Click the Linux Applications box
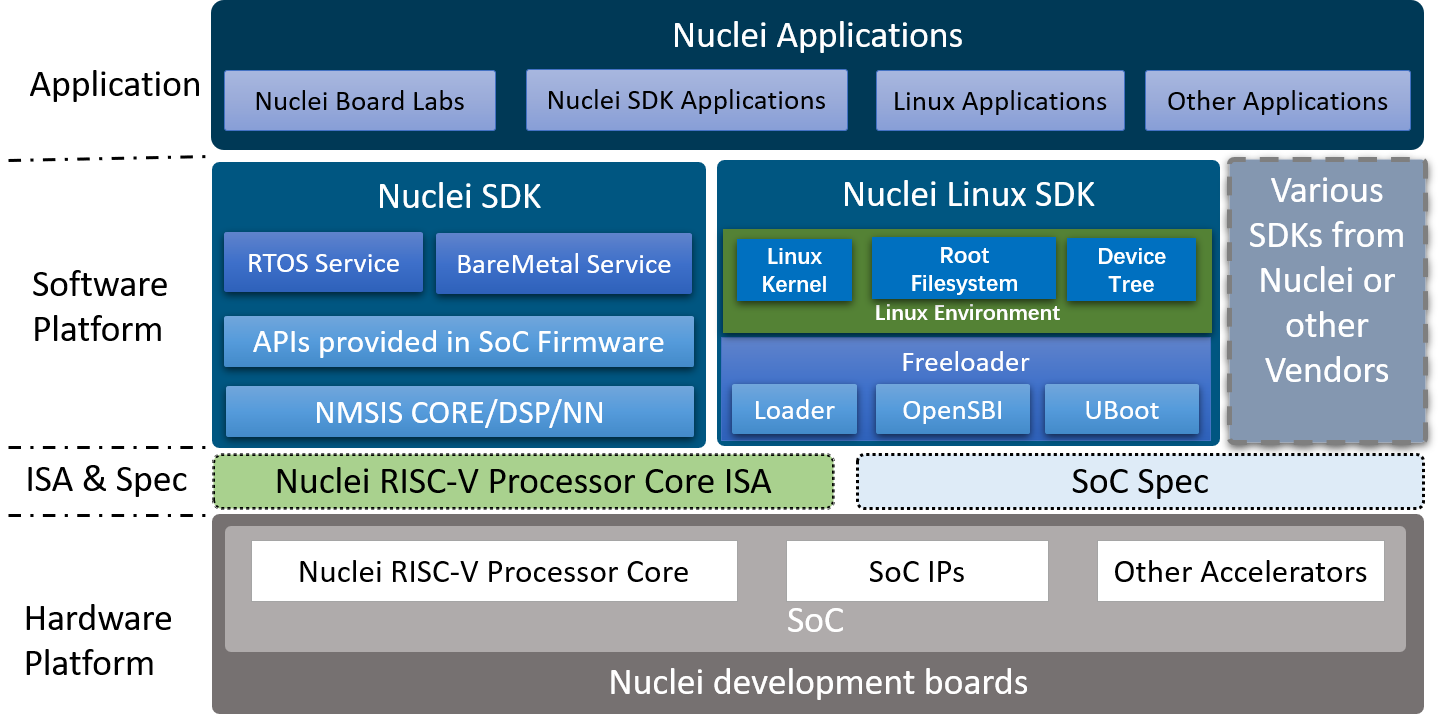Image resolution: width=1446 pixels, height=727 pixels. (x=1000, y=101)
